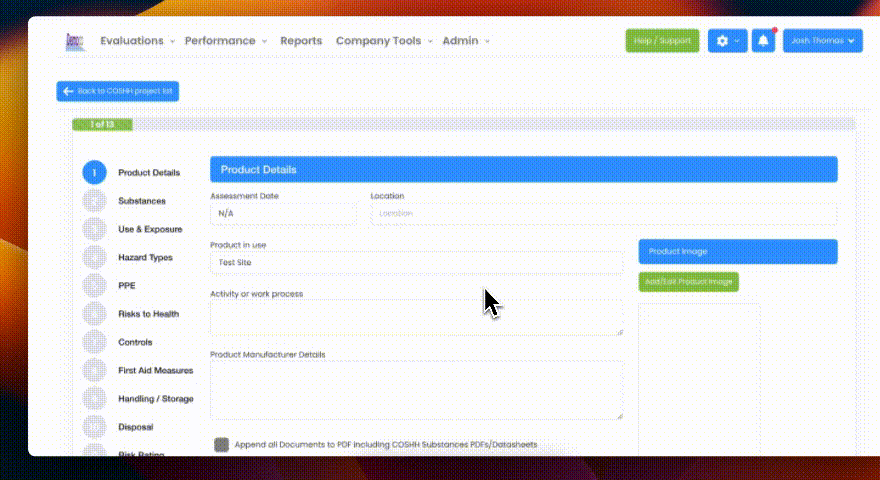880x480 pixels.
Task: Click the Product Image panel header
Action: (738, 252)
